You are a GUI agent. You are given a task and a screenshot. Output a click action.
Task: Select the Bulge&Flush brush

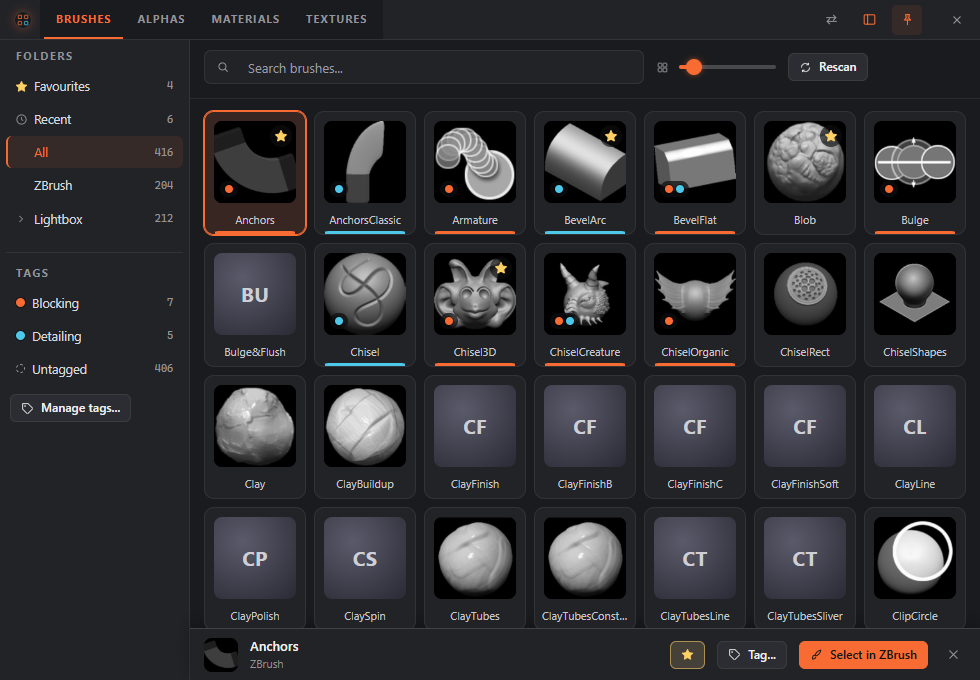(x=255, y=305)
